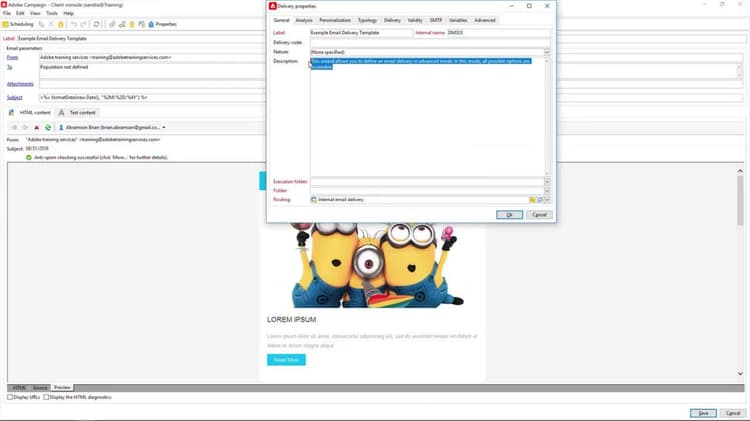
Task: Open the Subject link in Email parameters
Action: click(14, 98)
